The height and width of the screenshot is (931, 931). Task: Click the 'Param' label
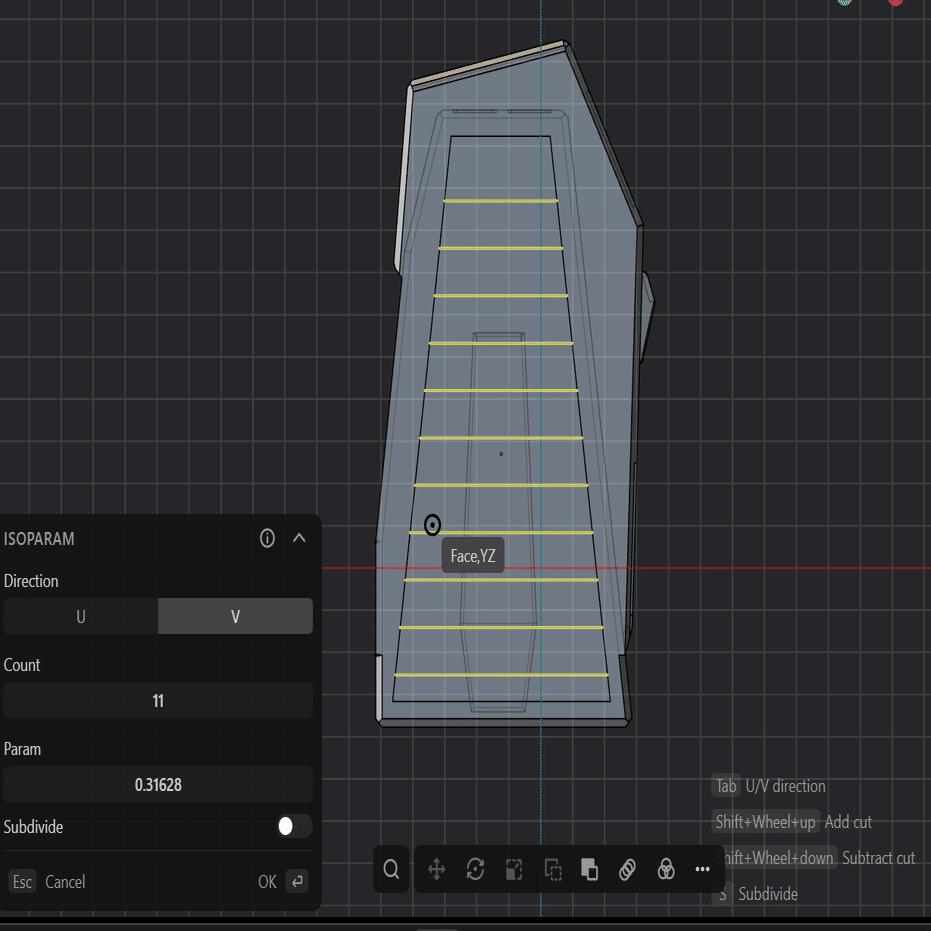tap(22, 749)
